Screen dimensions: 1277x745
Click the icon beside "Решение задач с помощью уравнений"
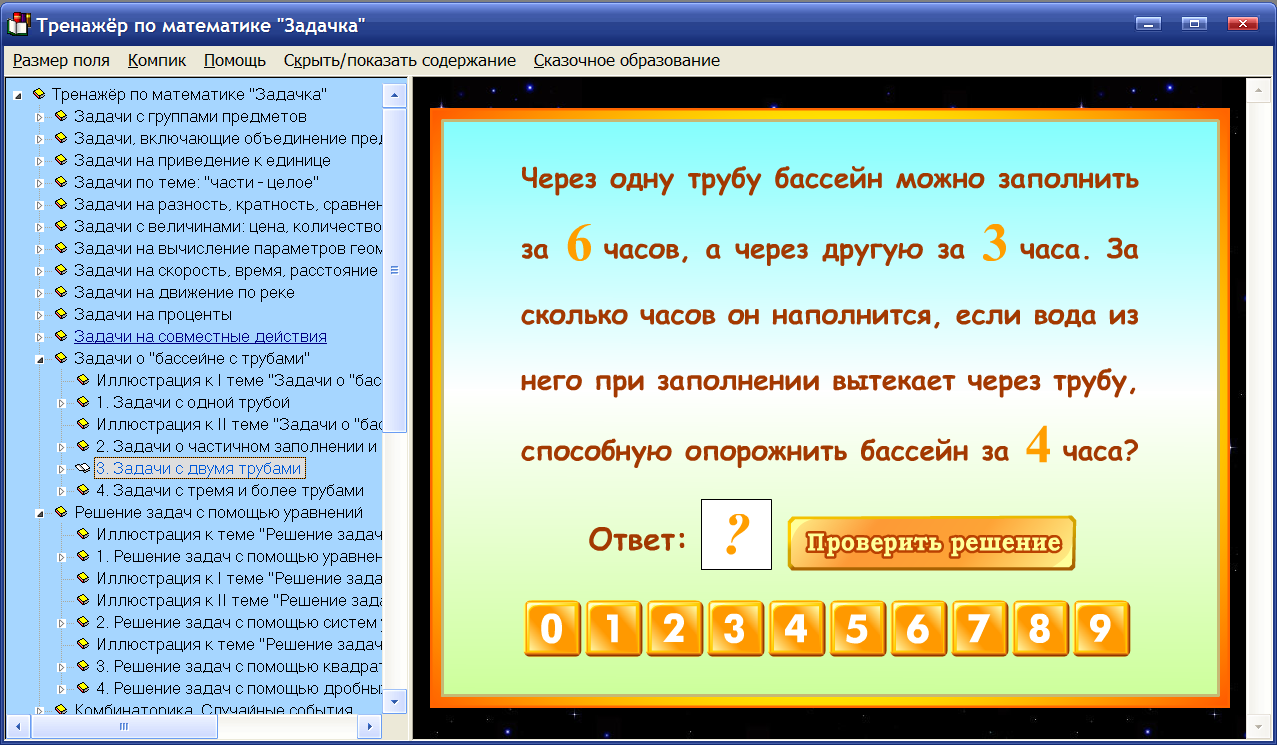pyautogui.click(x=60, y=512)
